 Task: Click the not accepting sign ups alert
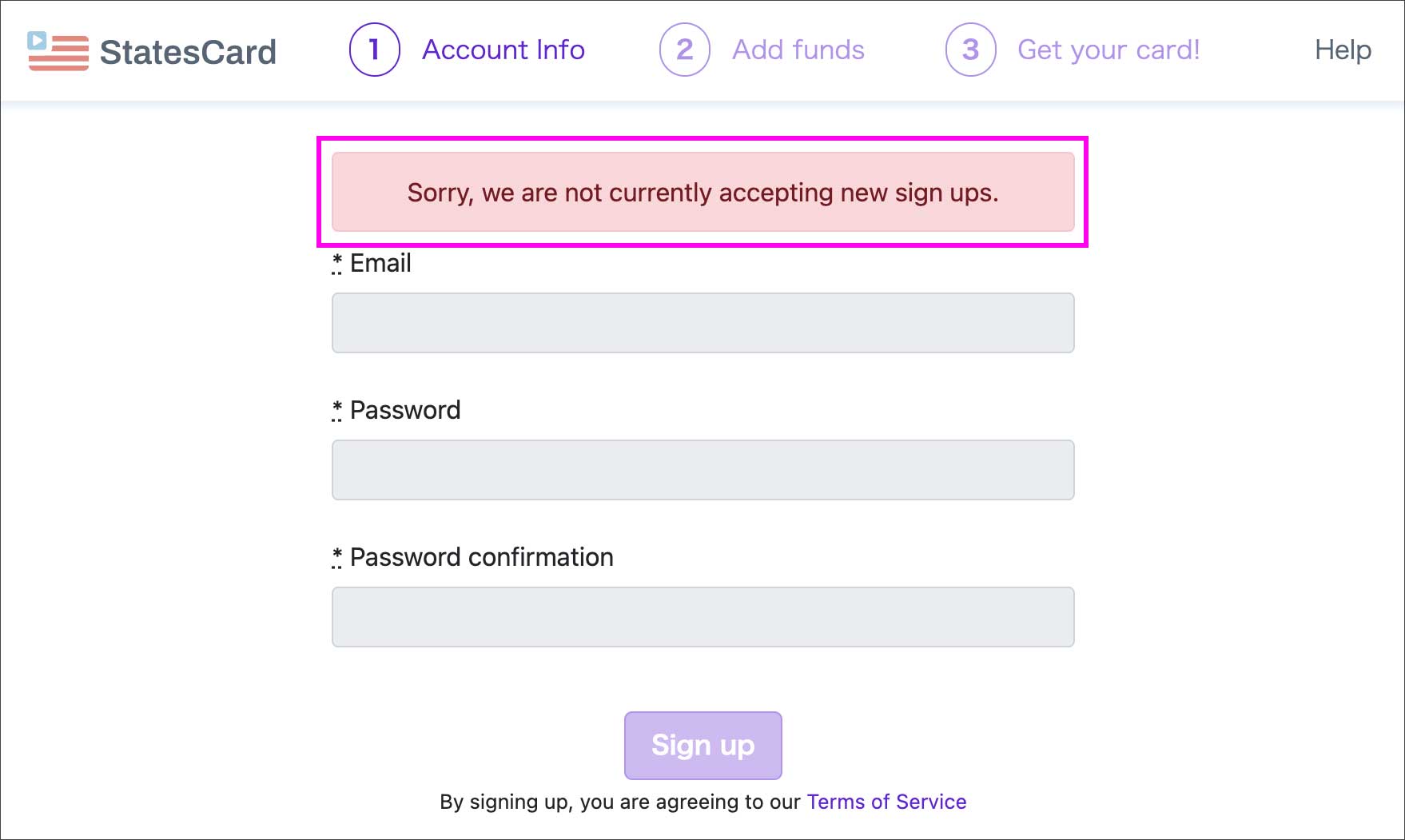point(702,193)
